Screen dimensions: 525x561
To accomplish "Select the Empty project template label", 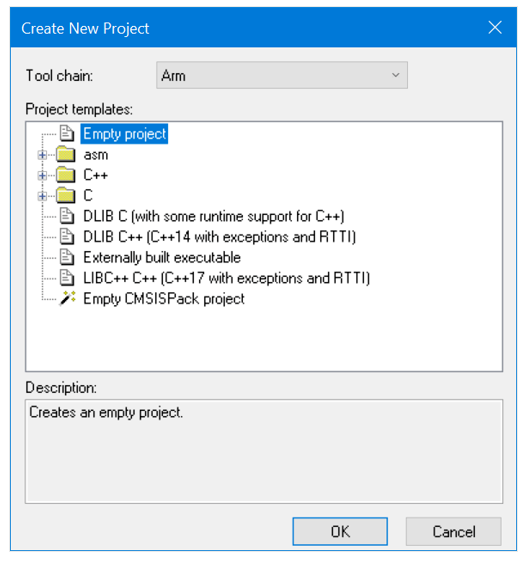I will point(124,134).
